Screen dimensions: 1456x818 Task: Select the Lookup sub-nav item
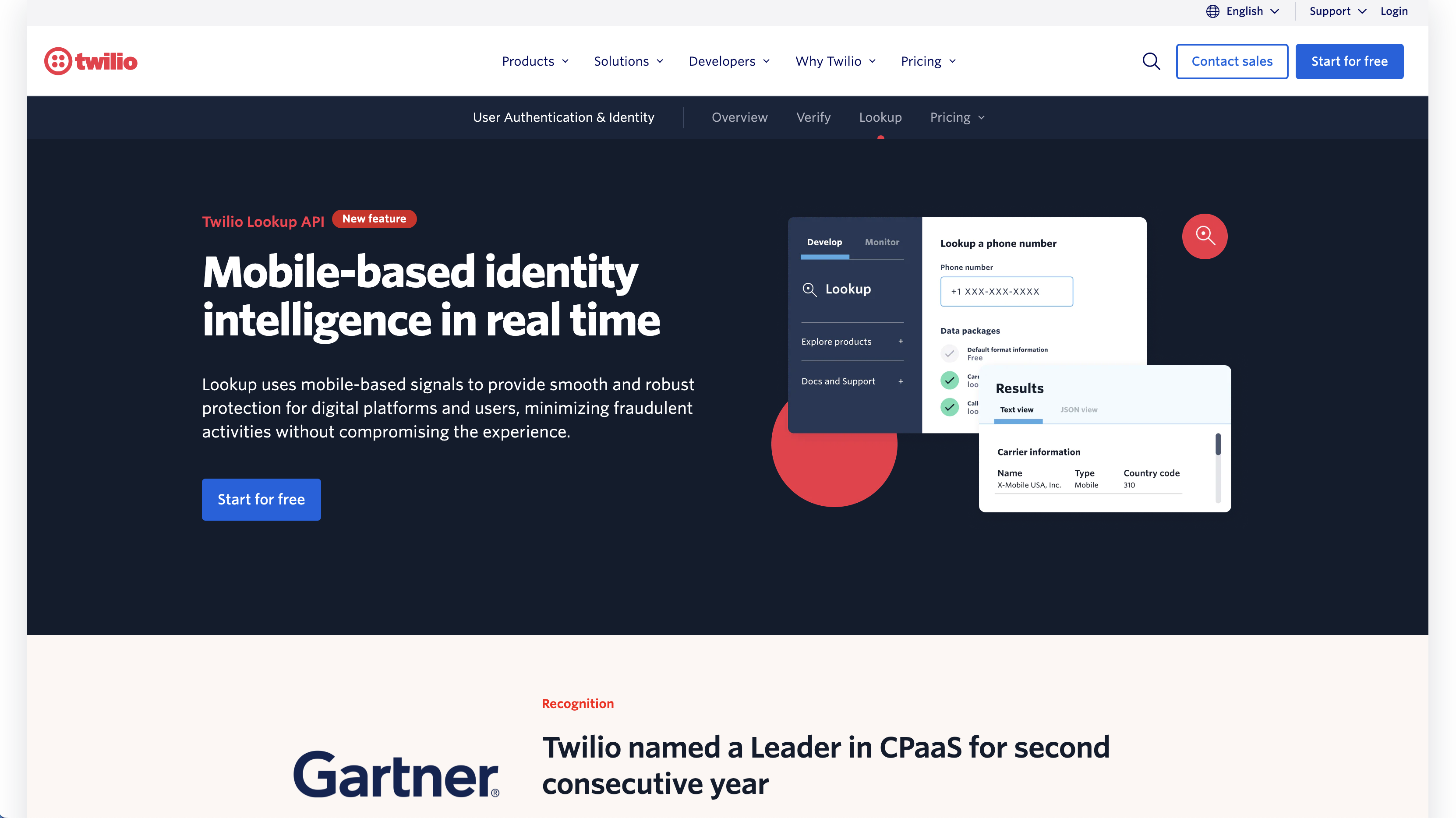tap(880, 117)
